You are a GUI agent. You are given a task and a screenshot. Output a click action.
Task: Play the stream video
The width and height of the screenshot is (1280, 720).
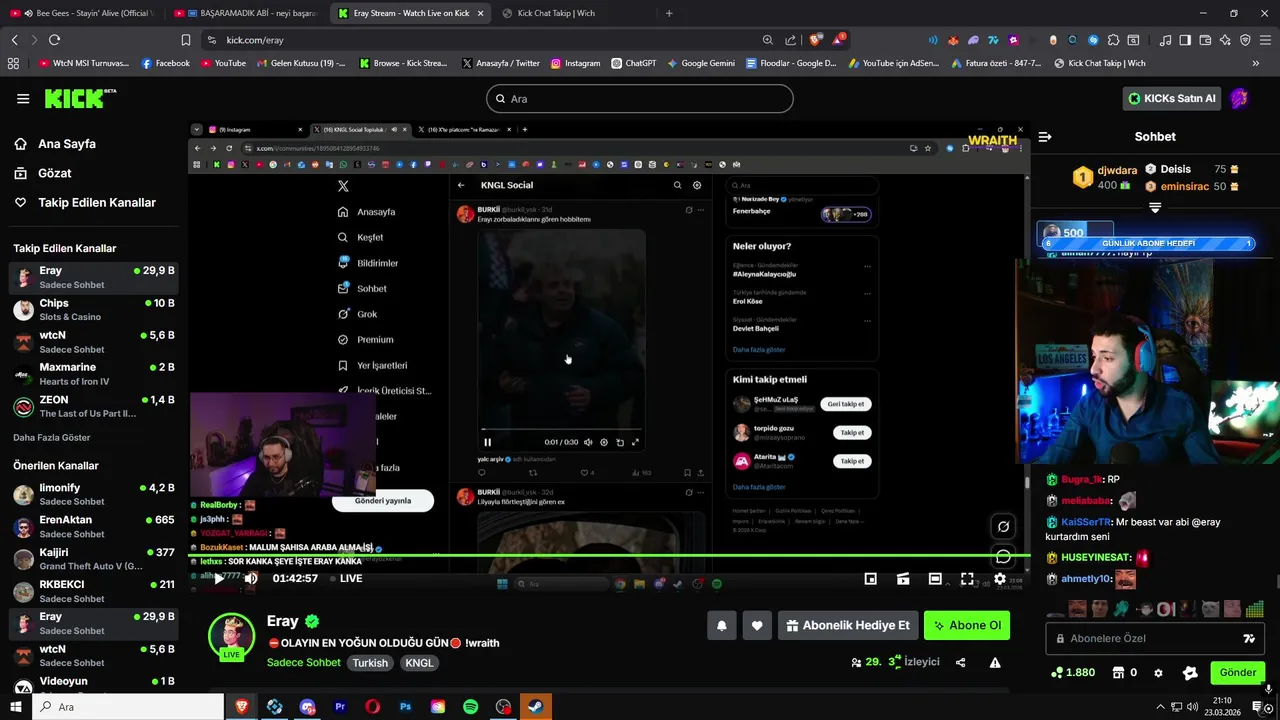[219, 578]
